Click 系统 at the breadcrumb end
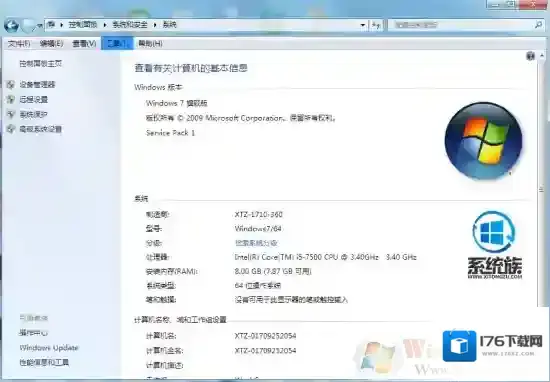 [169, 25]
